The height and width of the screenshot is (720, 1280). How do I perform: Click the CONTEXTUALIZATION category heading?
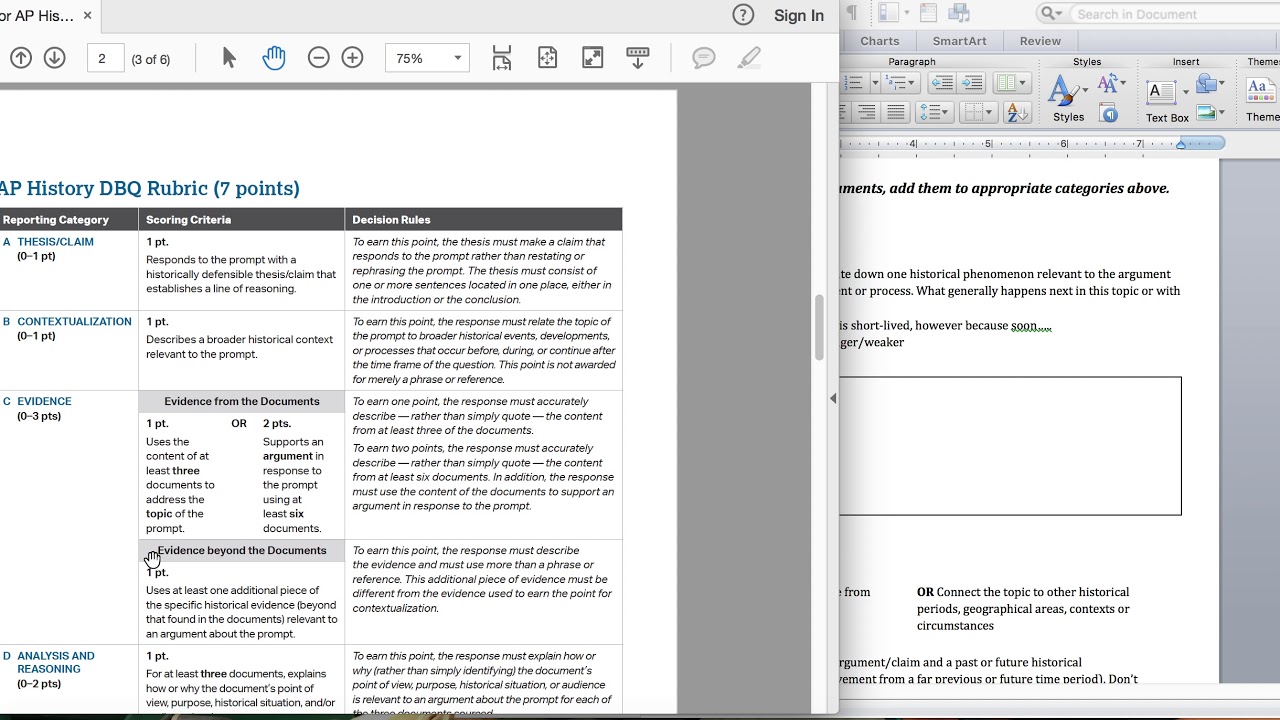[x=74, y=321]
